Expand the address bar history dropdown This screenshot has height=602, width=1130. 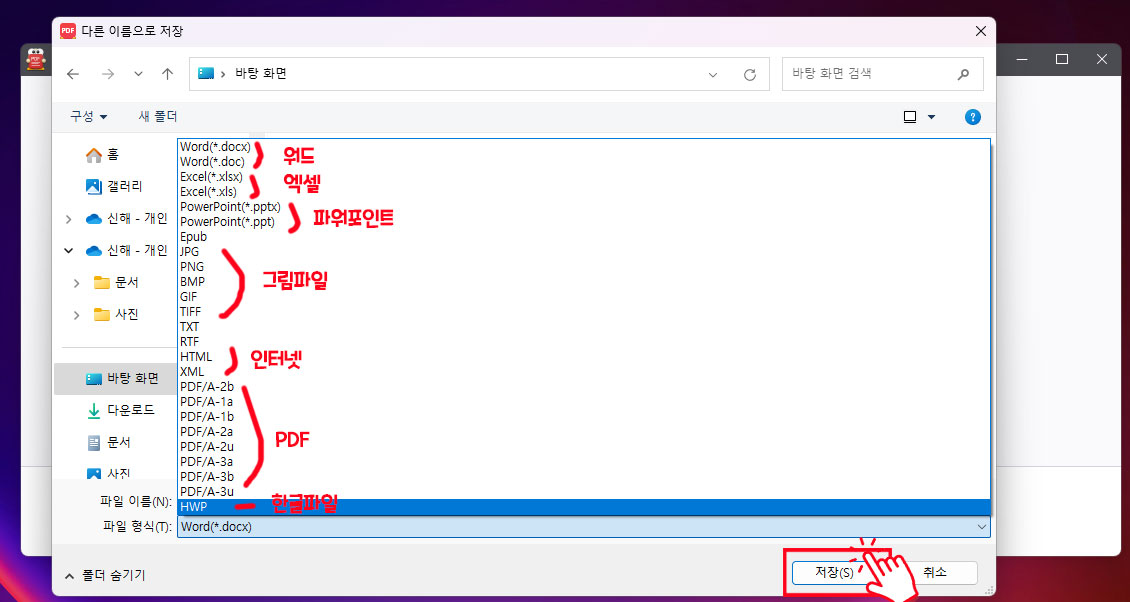[713, 74]
